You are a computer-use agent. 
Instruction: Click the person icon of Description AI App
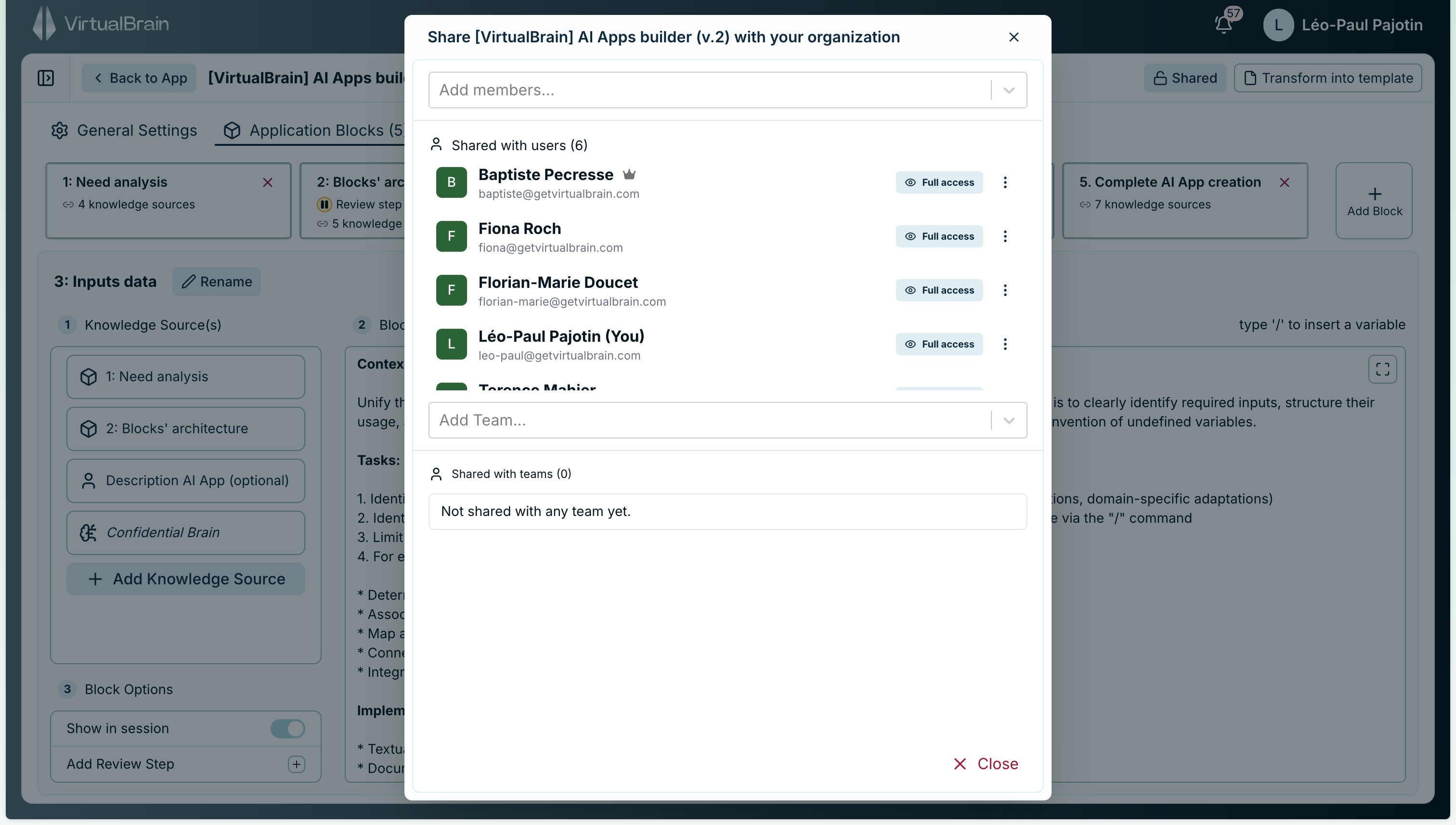pos(89,480)
